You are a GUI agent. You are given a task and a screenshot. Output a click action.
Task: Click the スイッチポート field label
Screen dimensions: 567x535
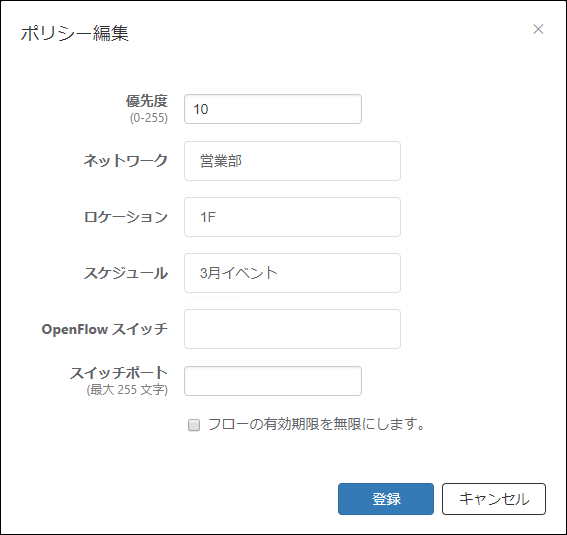(x=119, y=373)
